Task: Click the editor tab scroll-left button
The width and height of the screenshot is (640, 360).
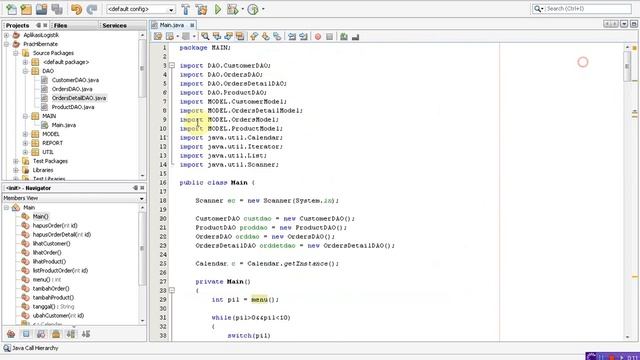Action: pos(607,24)
